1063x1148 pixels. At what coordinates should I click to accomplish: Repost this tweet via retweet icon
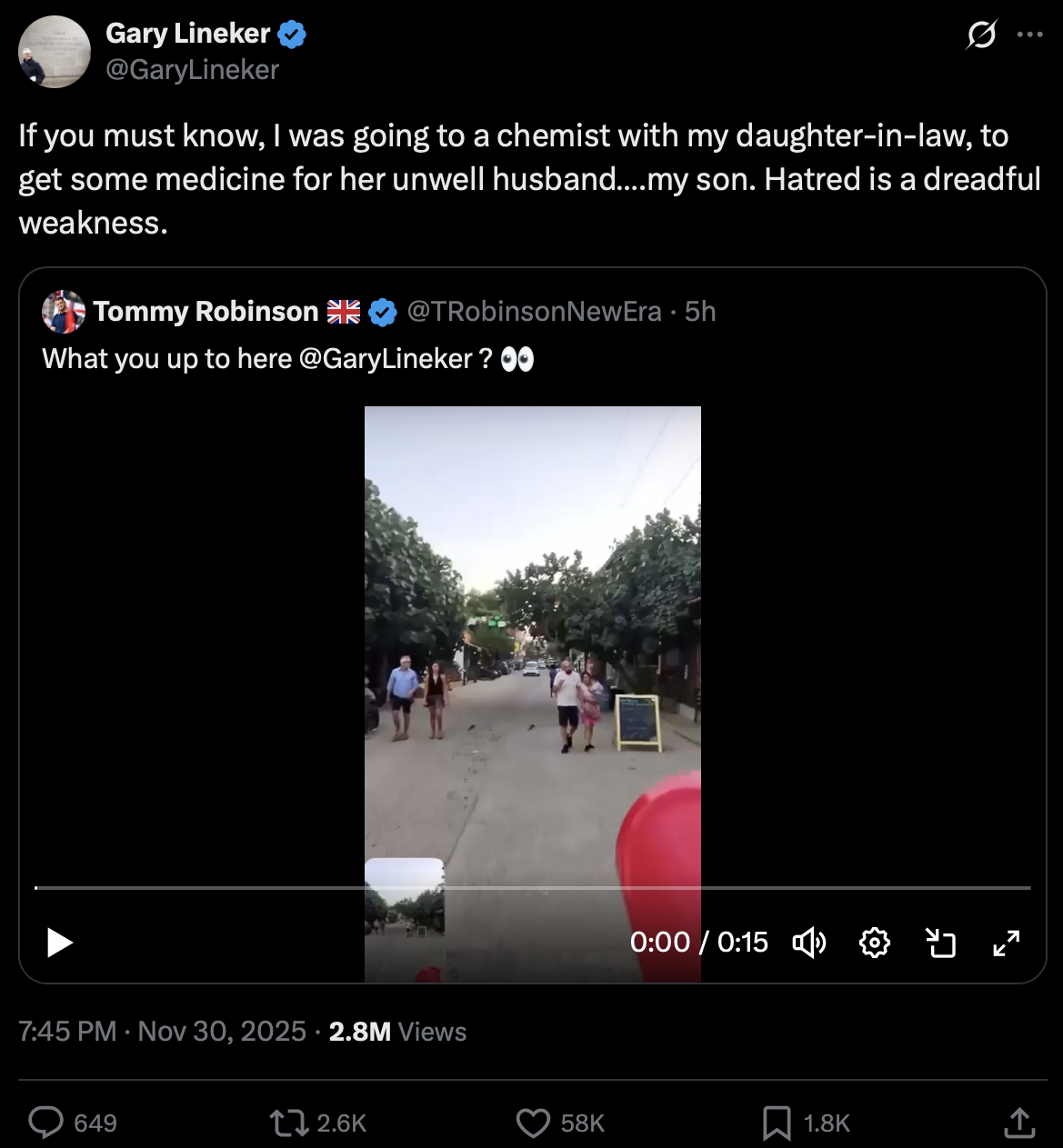click(289, 1123)
